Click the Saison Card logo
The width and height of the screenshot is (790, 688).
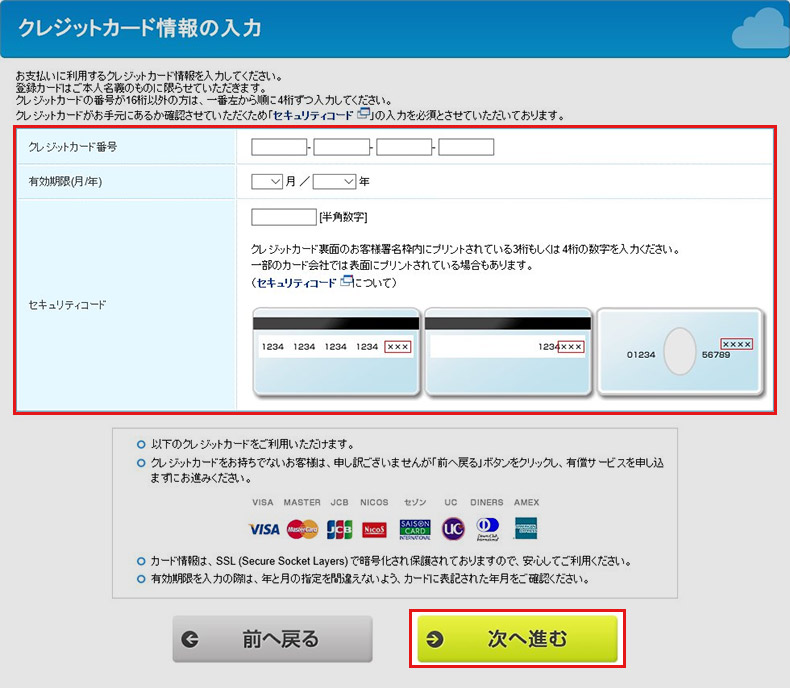click(x=415, y=528)
